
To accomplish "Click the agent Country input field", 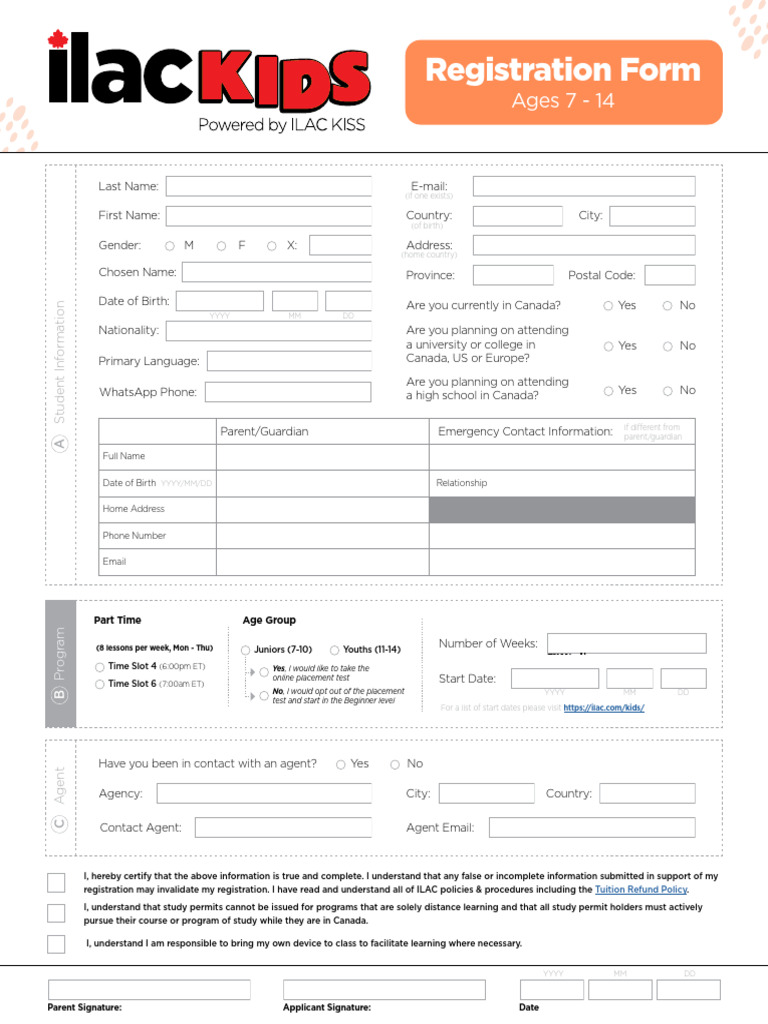I will (647, 793).
